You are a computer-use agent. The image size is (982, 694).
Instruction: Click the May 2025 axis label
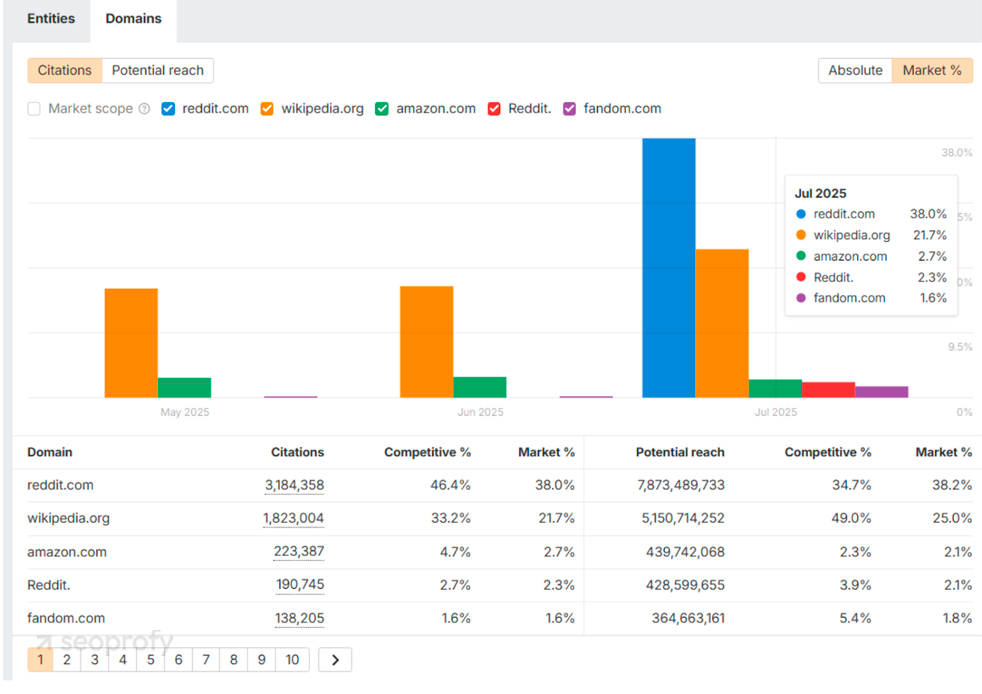[185, 412]
